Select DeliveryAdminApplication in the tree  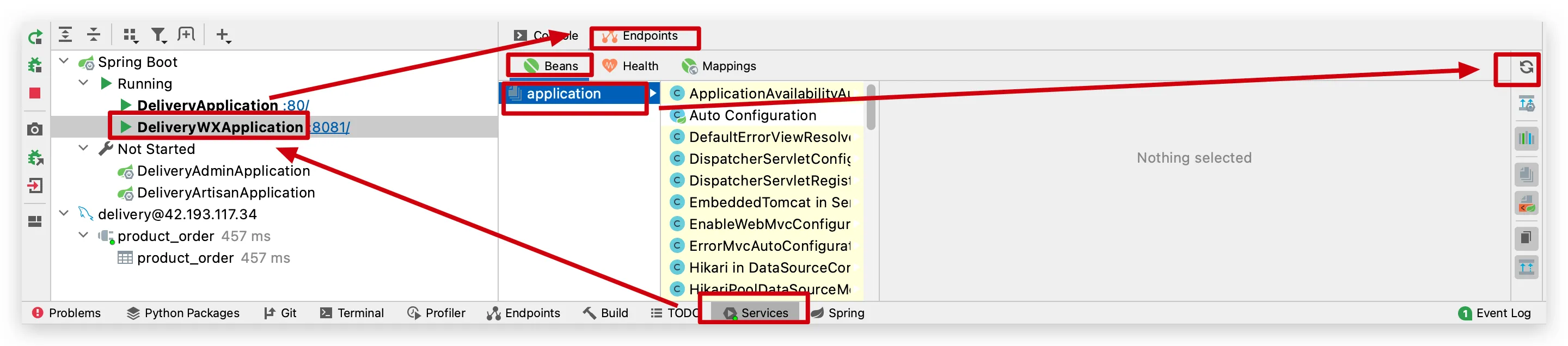click(x=223, y=171)
